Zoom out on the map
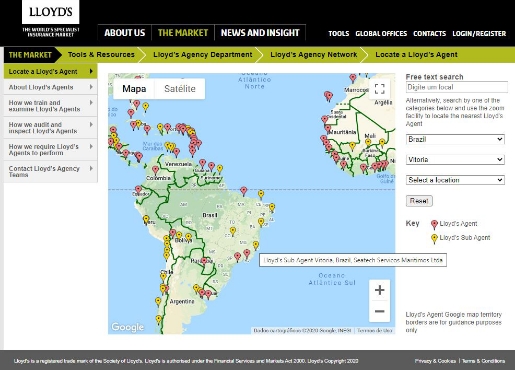The height and width of the screenshot is (370, 515). pyautogui.click(x=379, y=311)
